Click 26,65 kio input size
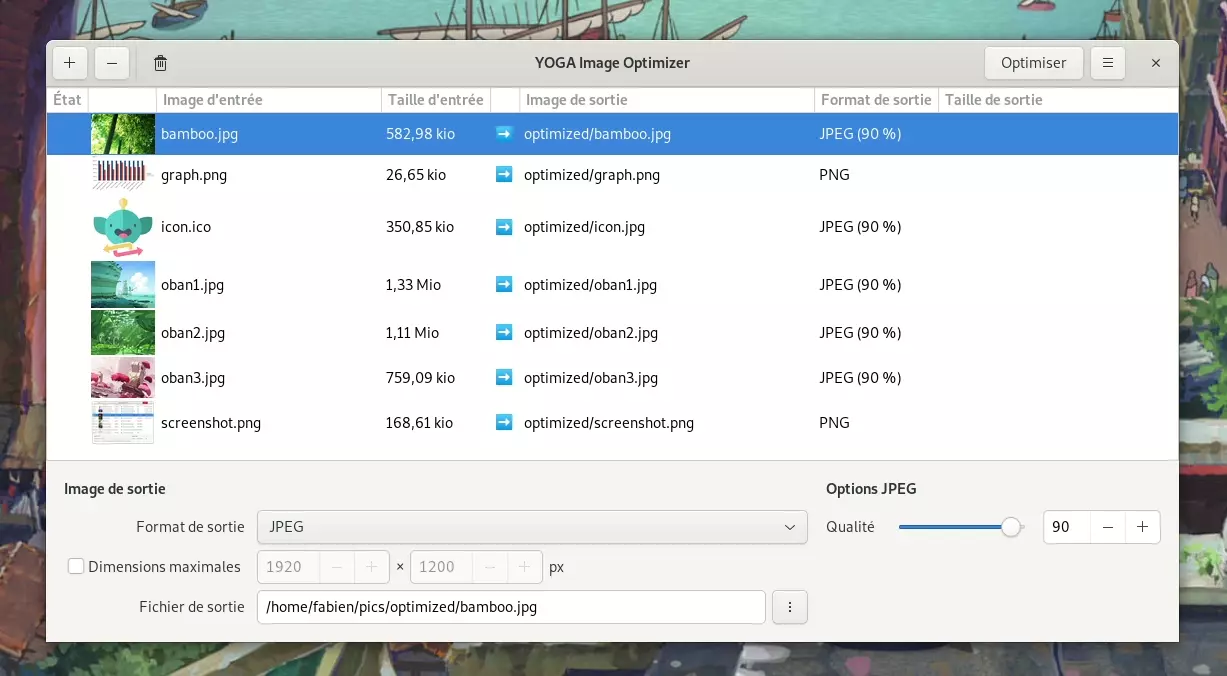Viewport: 1227px width, 676px height. (x=416, y=175)
